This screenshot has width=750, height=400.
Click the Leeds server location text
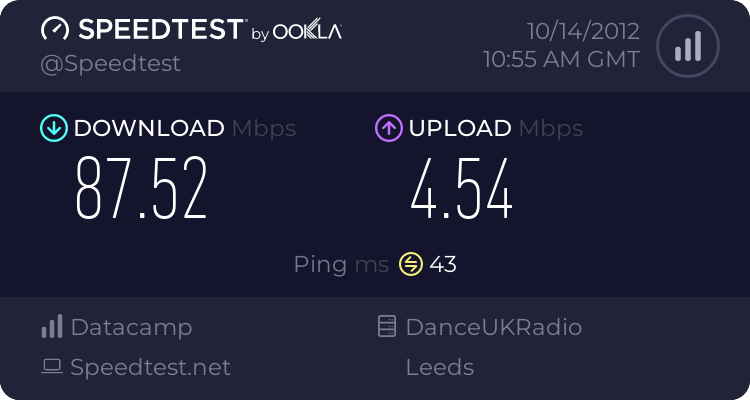[439, 367]
